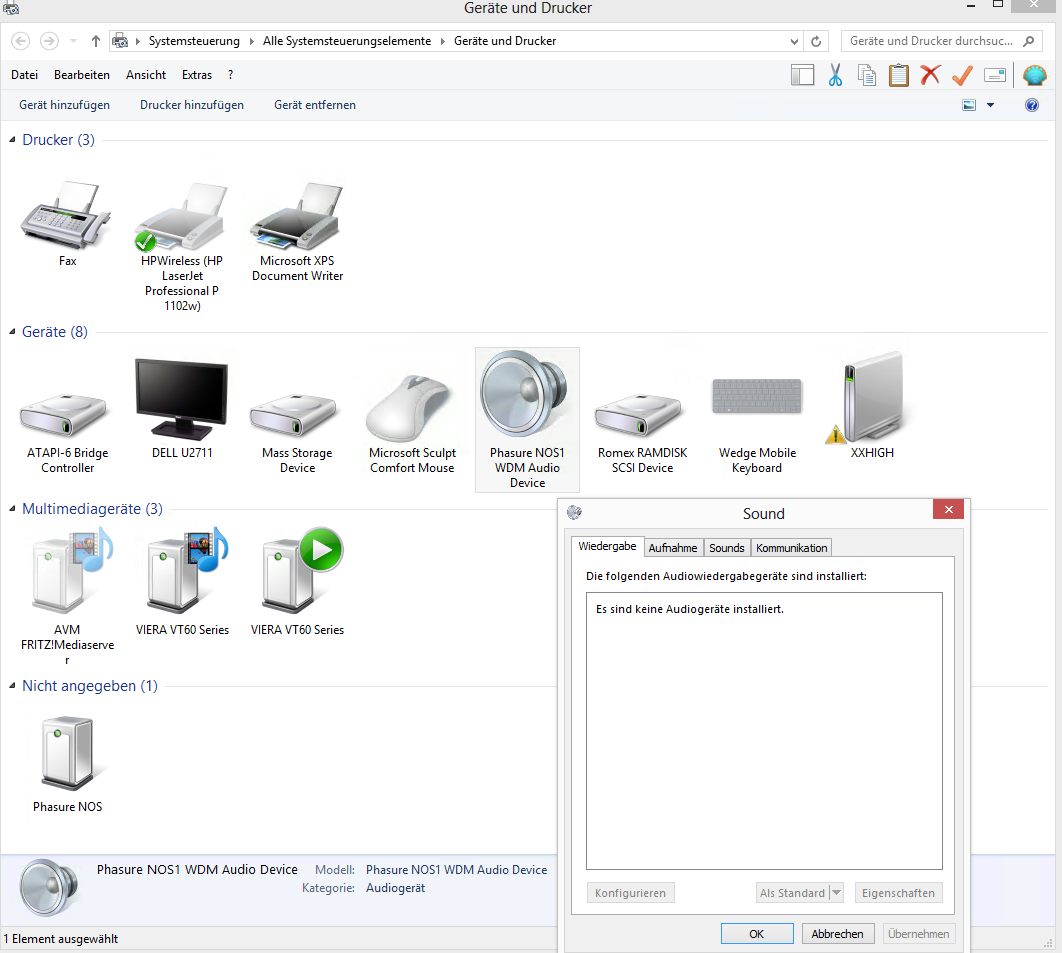Open the Als Standard dropdown arrow
1062x953 pixels.
[836, 893]
